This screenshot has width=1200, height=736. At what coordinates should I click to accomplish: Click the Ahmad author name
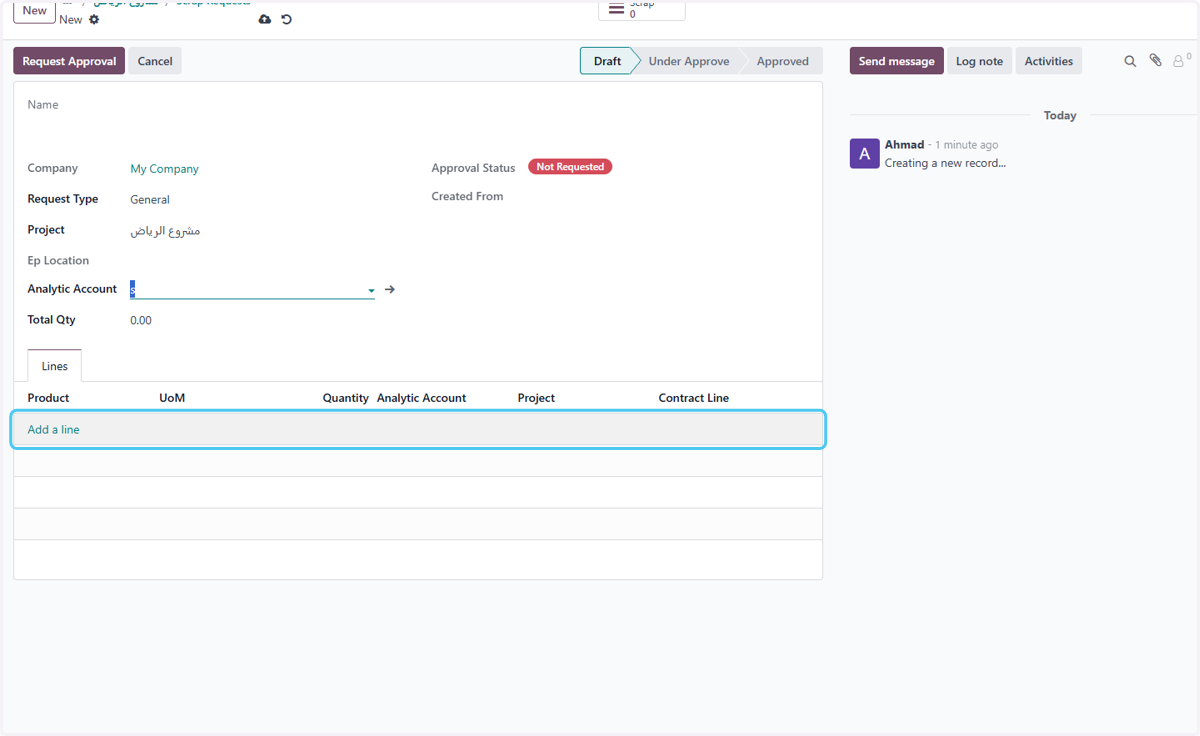tap(904, 145)
